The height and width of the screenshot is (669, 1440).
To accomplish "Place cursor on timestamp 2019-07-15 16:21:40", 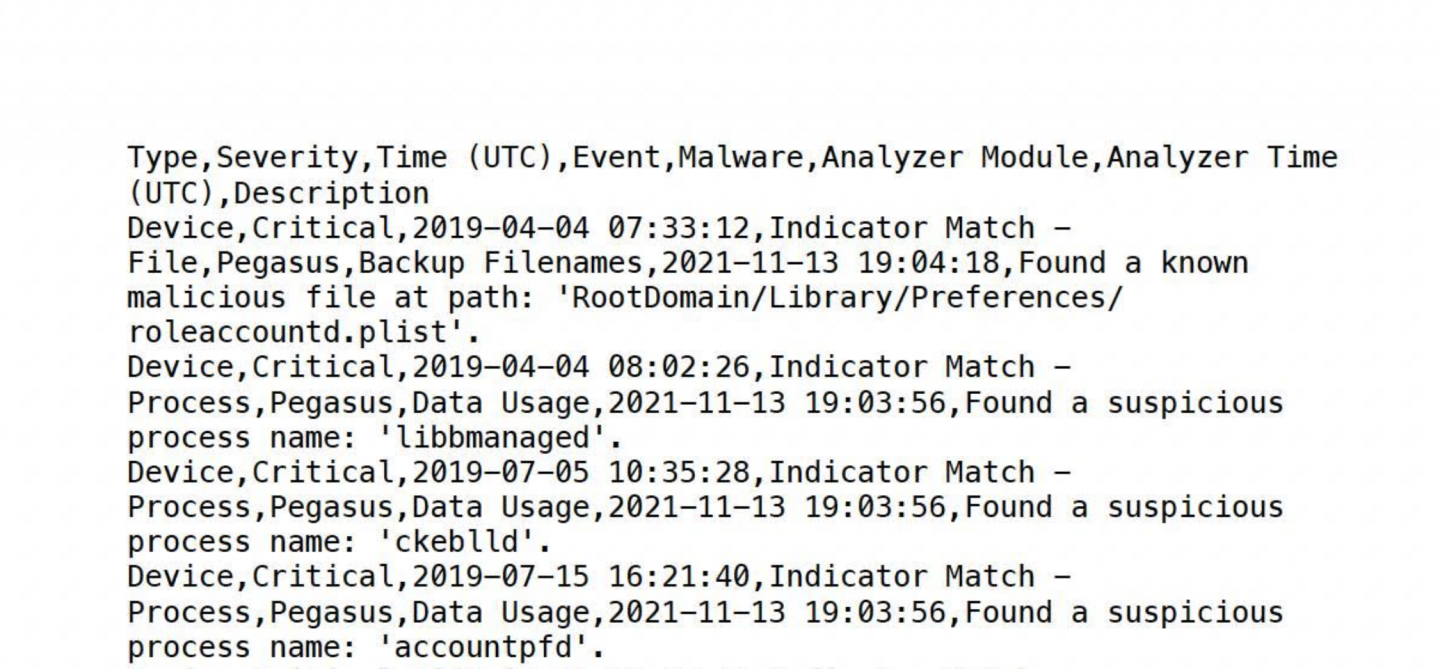I will (x=581, y=578).
